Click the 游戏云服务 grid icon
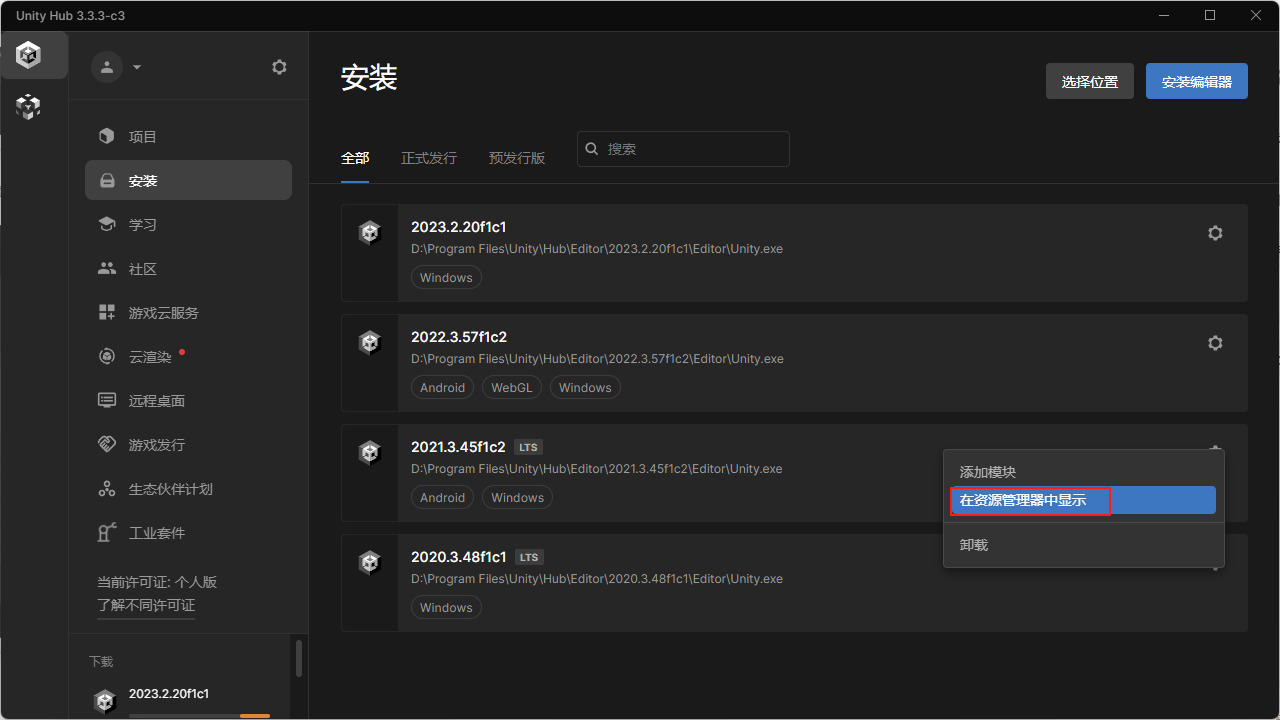This screenshot has height=720, width=1280. [107, 313]
